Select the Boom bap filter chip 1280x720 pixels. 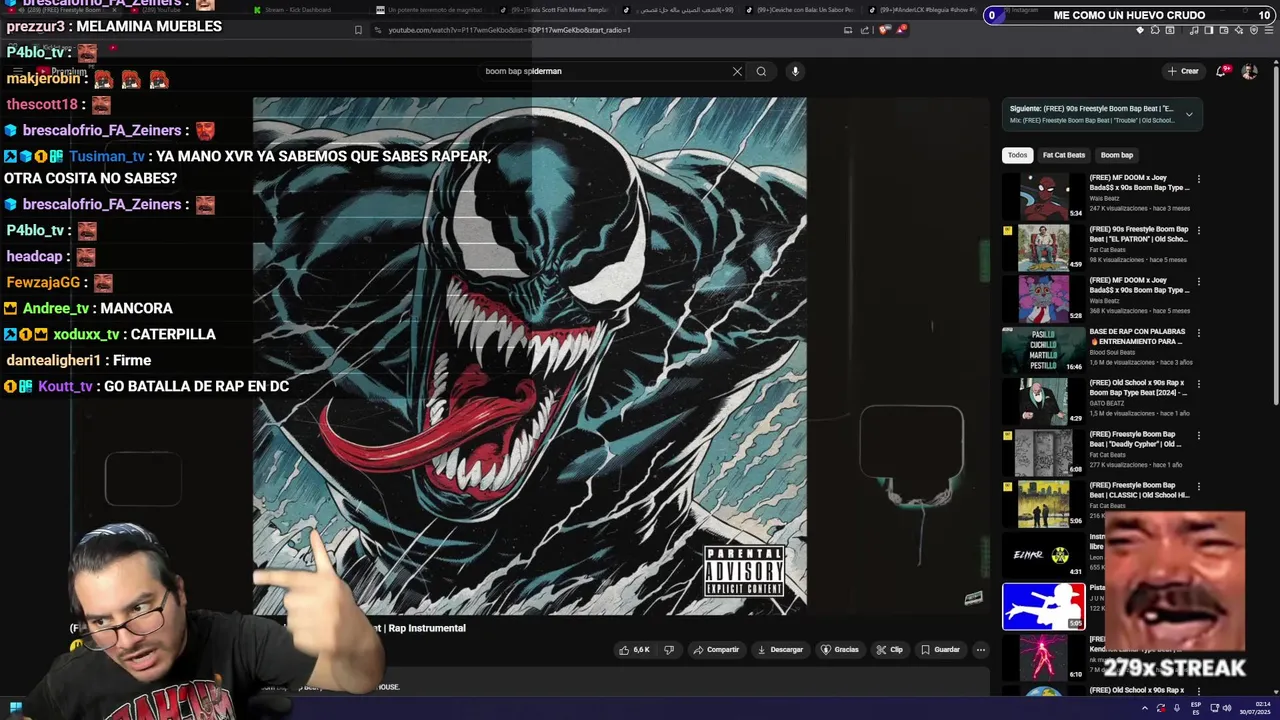pos(1116,155)
